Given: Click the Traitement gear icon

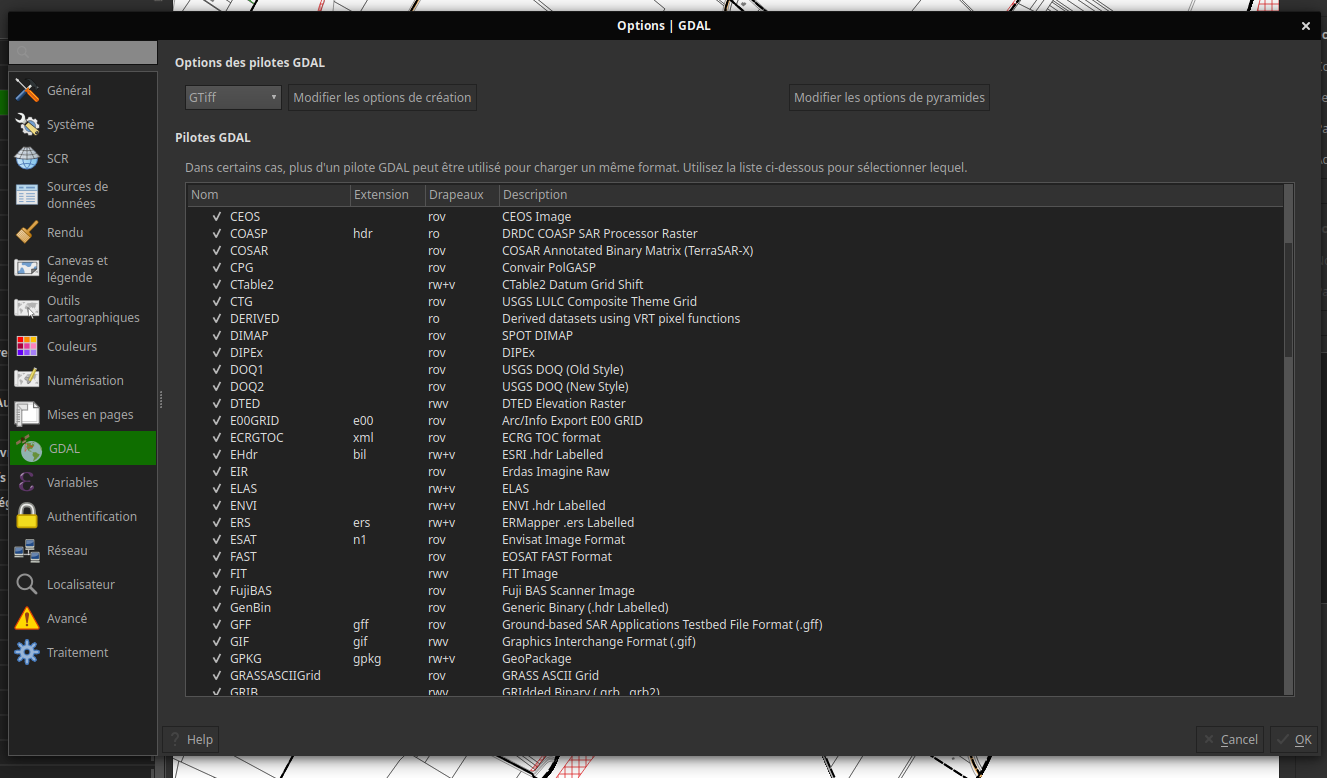Looking at the screenshot, I should [28, 652].
